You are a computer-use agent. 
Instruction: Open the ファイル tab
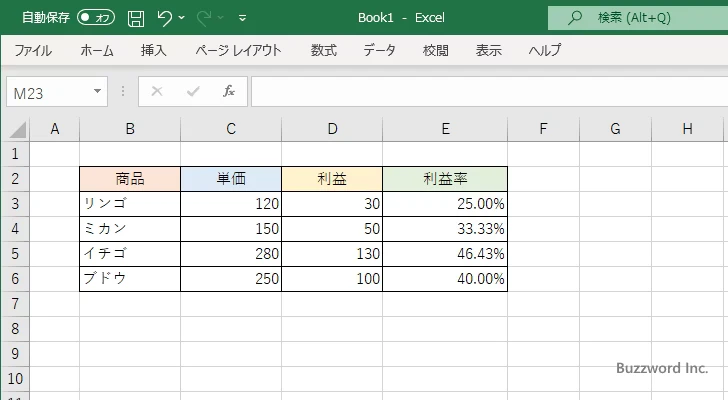pyautogui.click(x=33, y=50)
